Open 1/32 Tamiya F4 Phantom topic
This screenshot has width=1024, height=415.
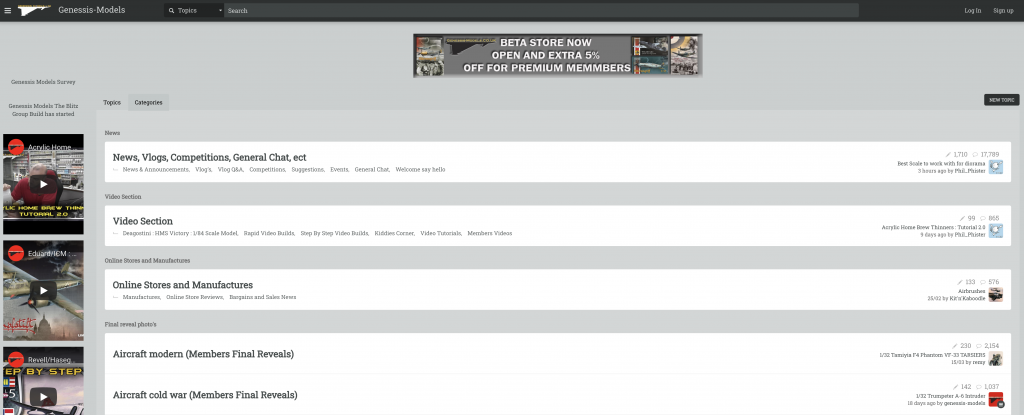(x=933, y=355)
